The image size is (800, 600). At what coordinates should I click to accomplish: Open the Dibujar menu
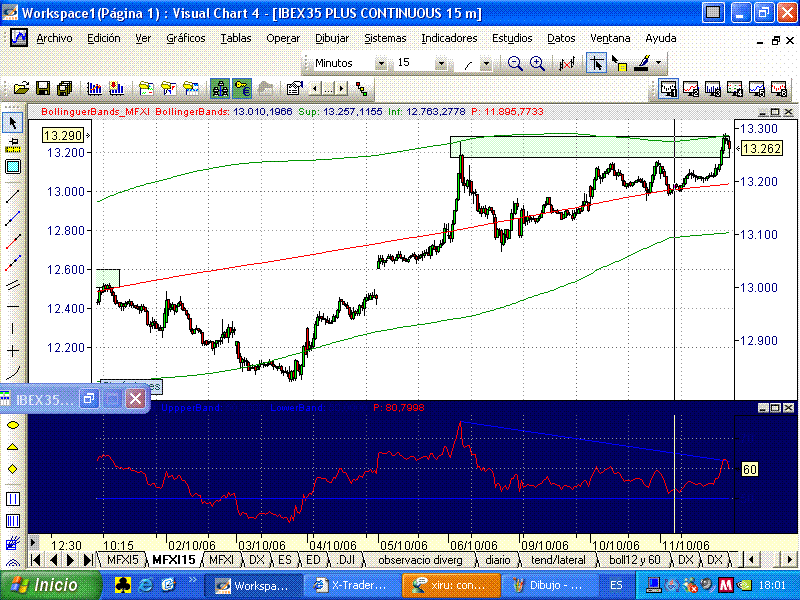click(332, 38)
